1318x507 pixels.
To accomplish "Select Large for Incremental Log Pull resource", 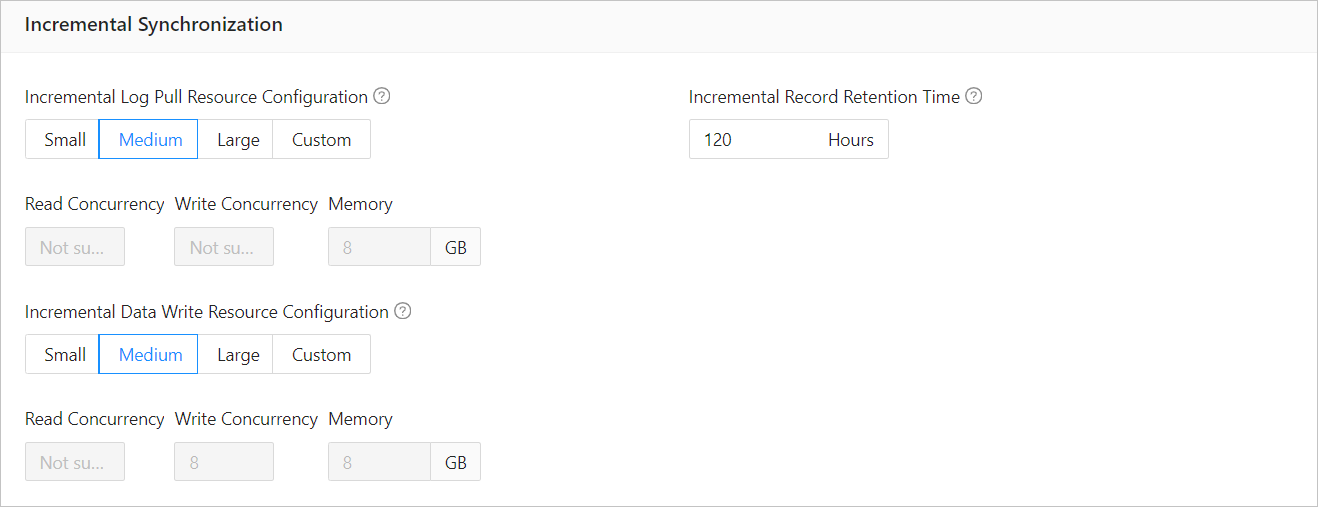I will [x=237, y=140].
